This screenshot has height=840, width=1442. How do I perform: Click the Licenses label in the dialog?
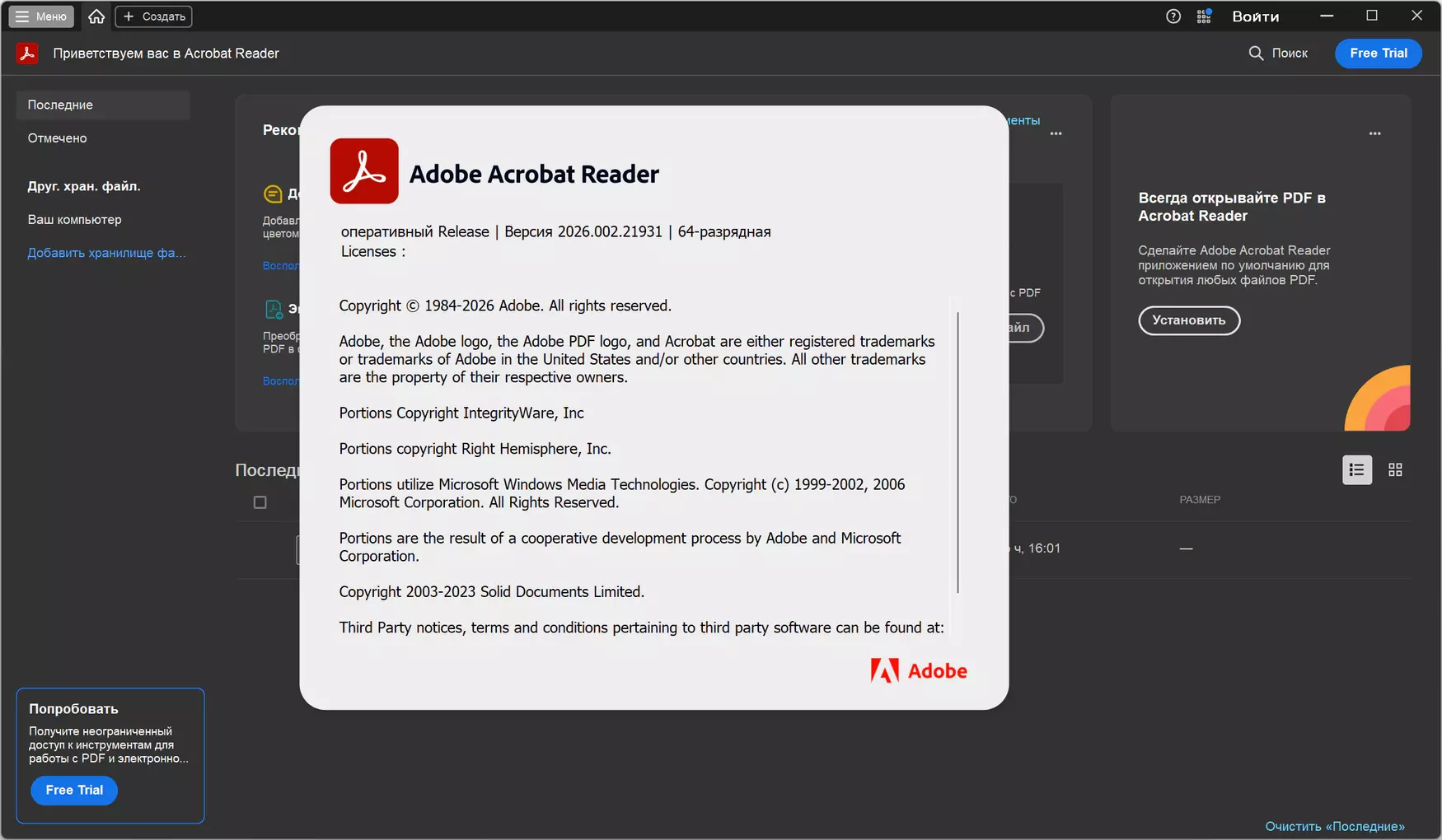(x=373, y=252)
